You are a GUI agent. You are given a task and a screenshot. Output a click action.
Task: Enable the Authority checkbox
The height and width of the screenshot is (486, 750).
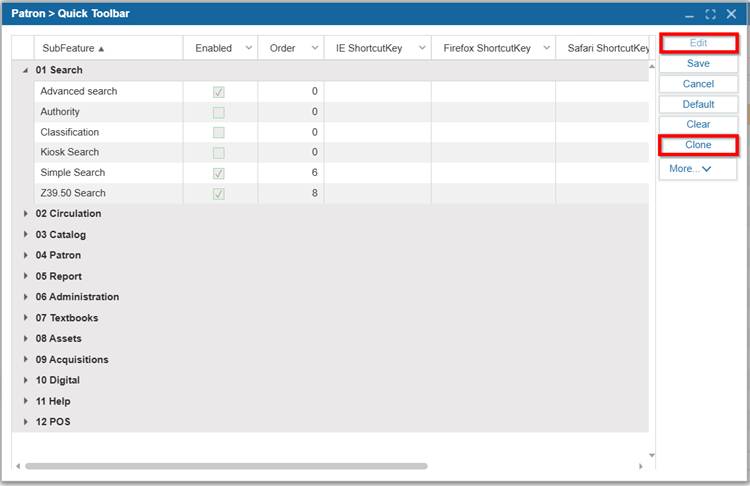219,112
